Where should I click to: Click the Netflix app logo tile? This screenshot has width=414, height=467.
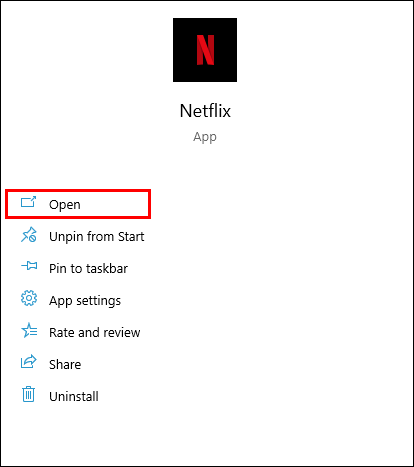tap(205, 50)
